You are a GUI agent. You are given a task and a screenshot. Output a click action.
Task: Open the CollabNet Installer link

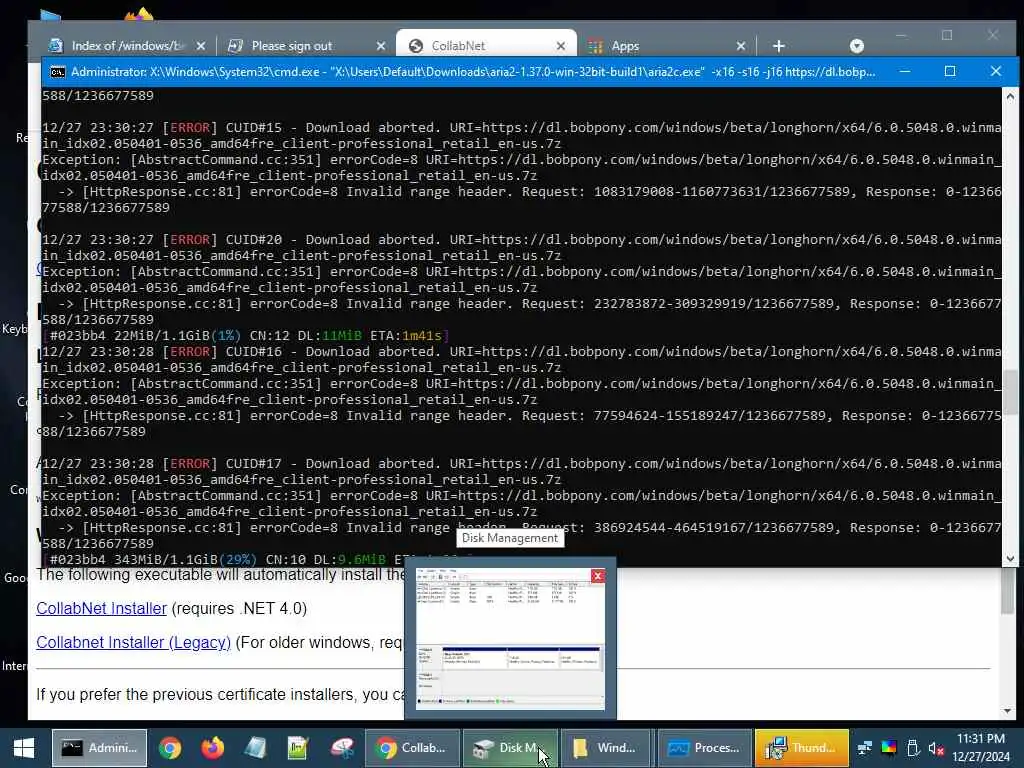point(101,608)
